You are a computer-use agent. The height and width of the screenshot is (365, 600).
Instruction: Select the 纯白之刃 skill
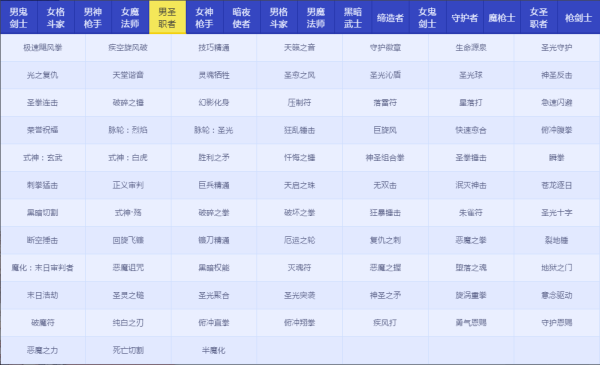[128, 323]
